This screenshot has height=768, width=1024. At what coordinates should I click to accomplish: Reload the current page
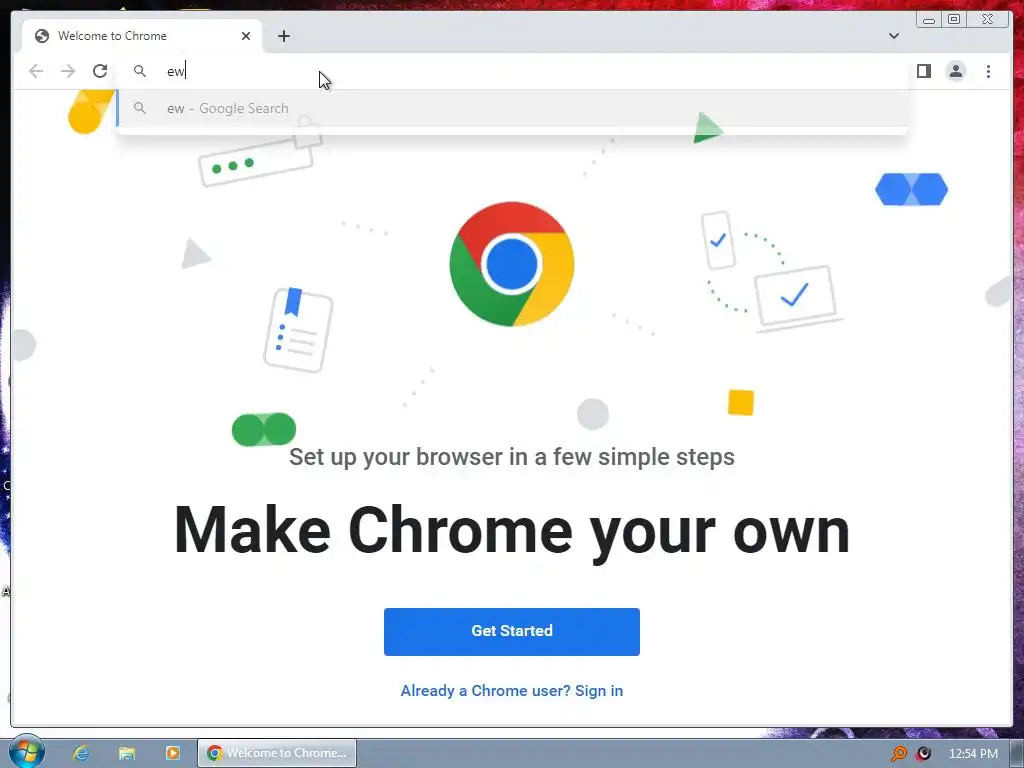coord(100,71)
